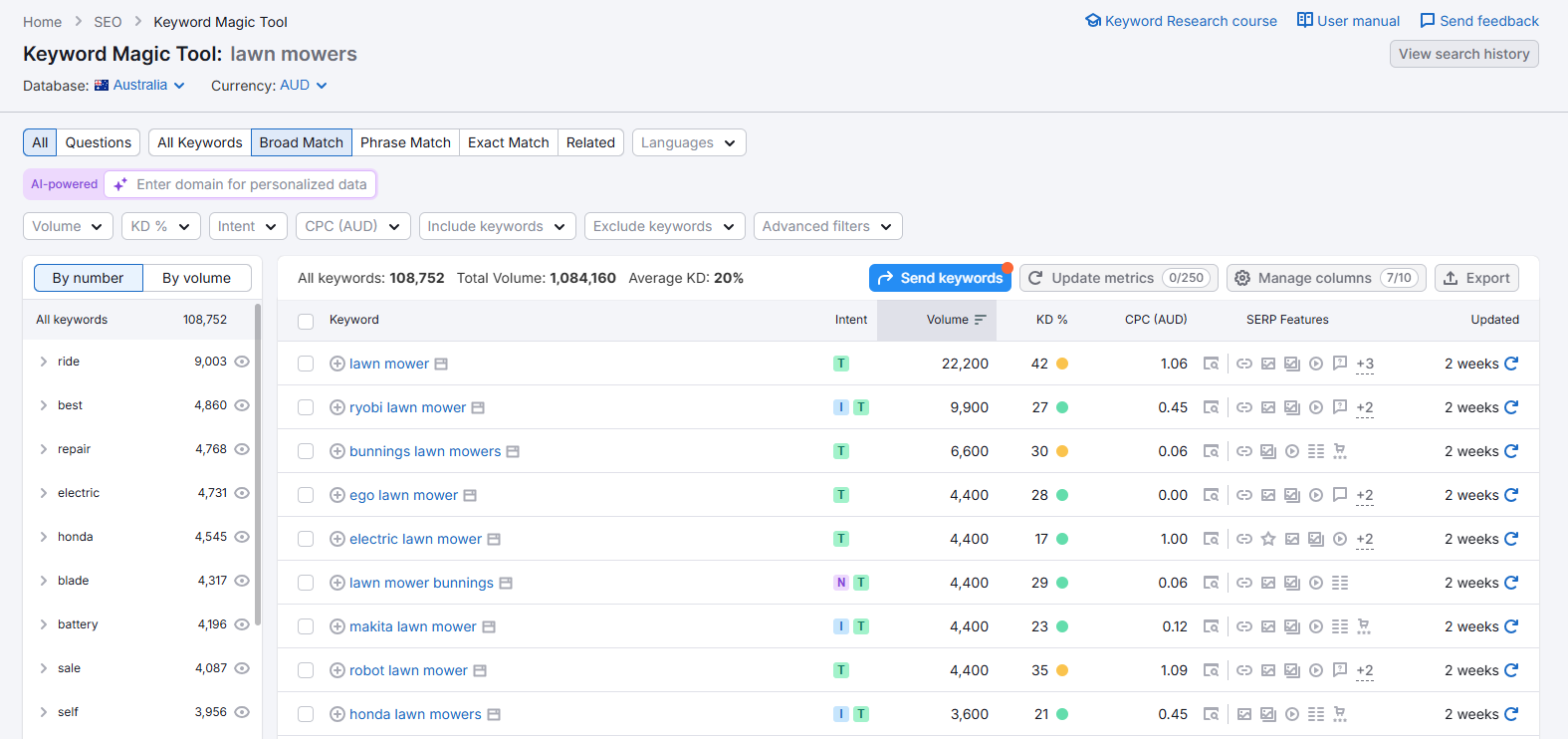Select the Related tab
Viewport: 1568px width, 739px height.
(590, 142)
